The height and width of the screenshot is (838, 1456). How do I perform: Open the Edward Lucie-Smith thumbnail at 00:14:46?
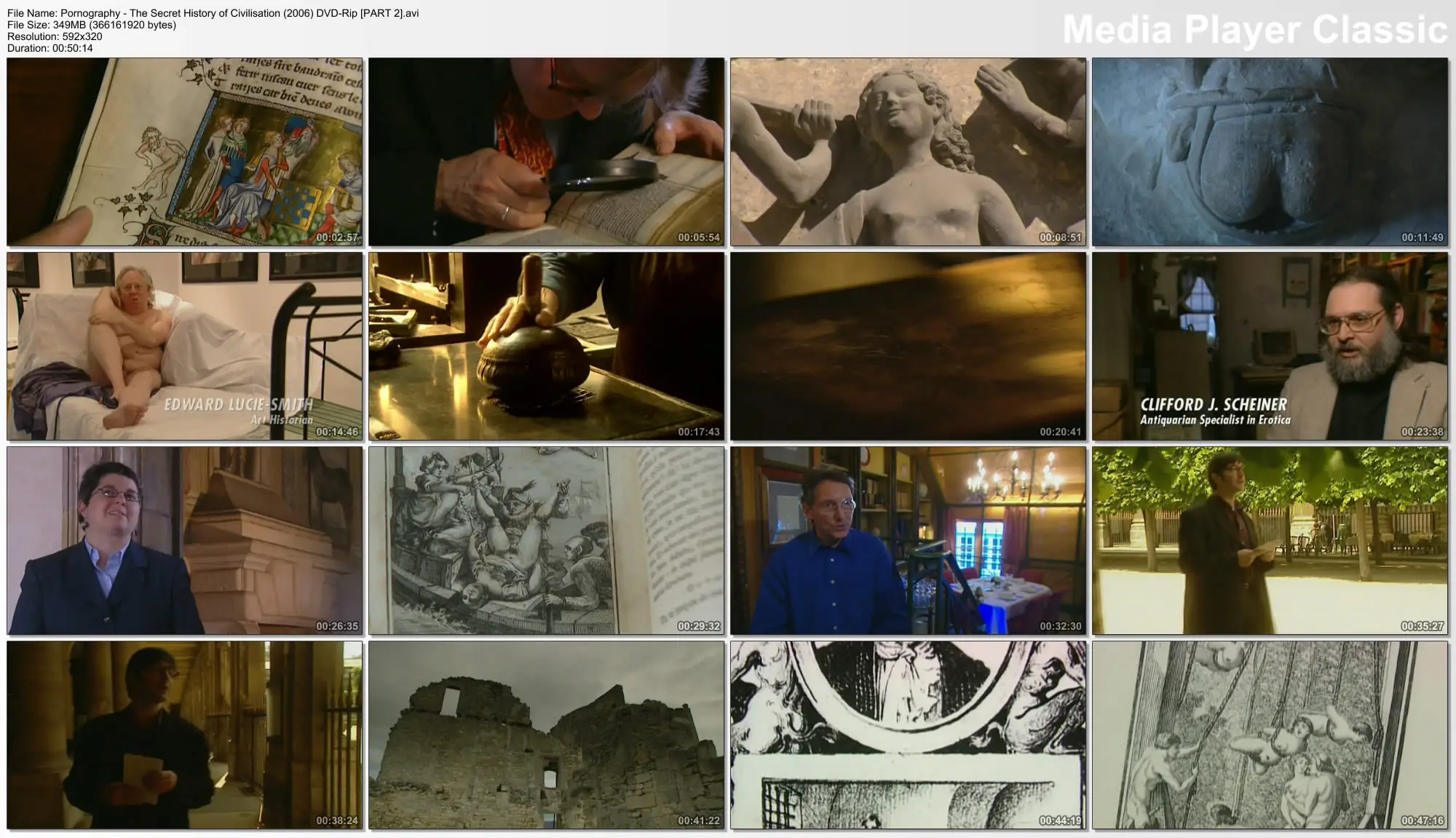[x=185, y=346]
